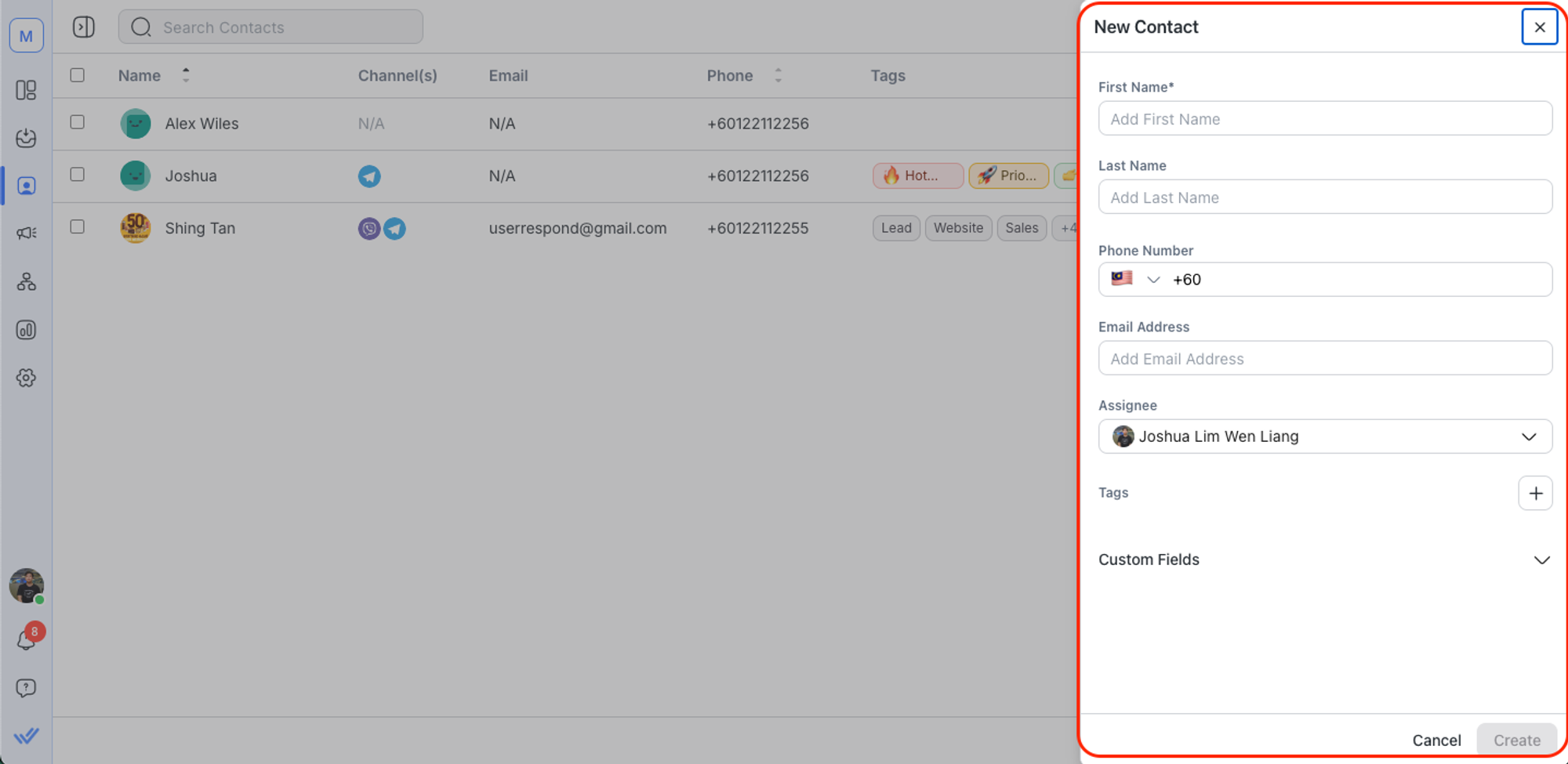1568x764 pixels.
Task: Click the Create button
Action: point(1515,740)
